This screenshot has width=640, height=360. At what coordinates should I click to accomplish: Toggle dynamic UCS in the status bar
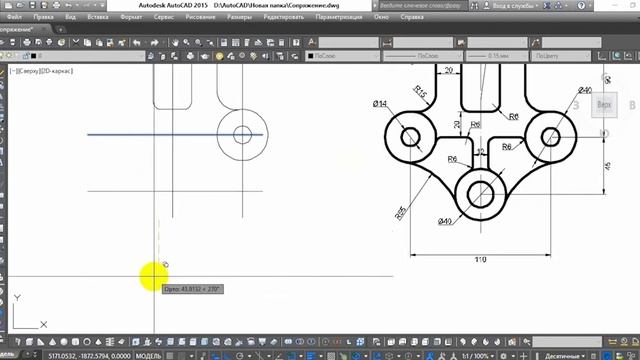point(377,356)
